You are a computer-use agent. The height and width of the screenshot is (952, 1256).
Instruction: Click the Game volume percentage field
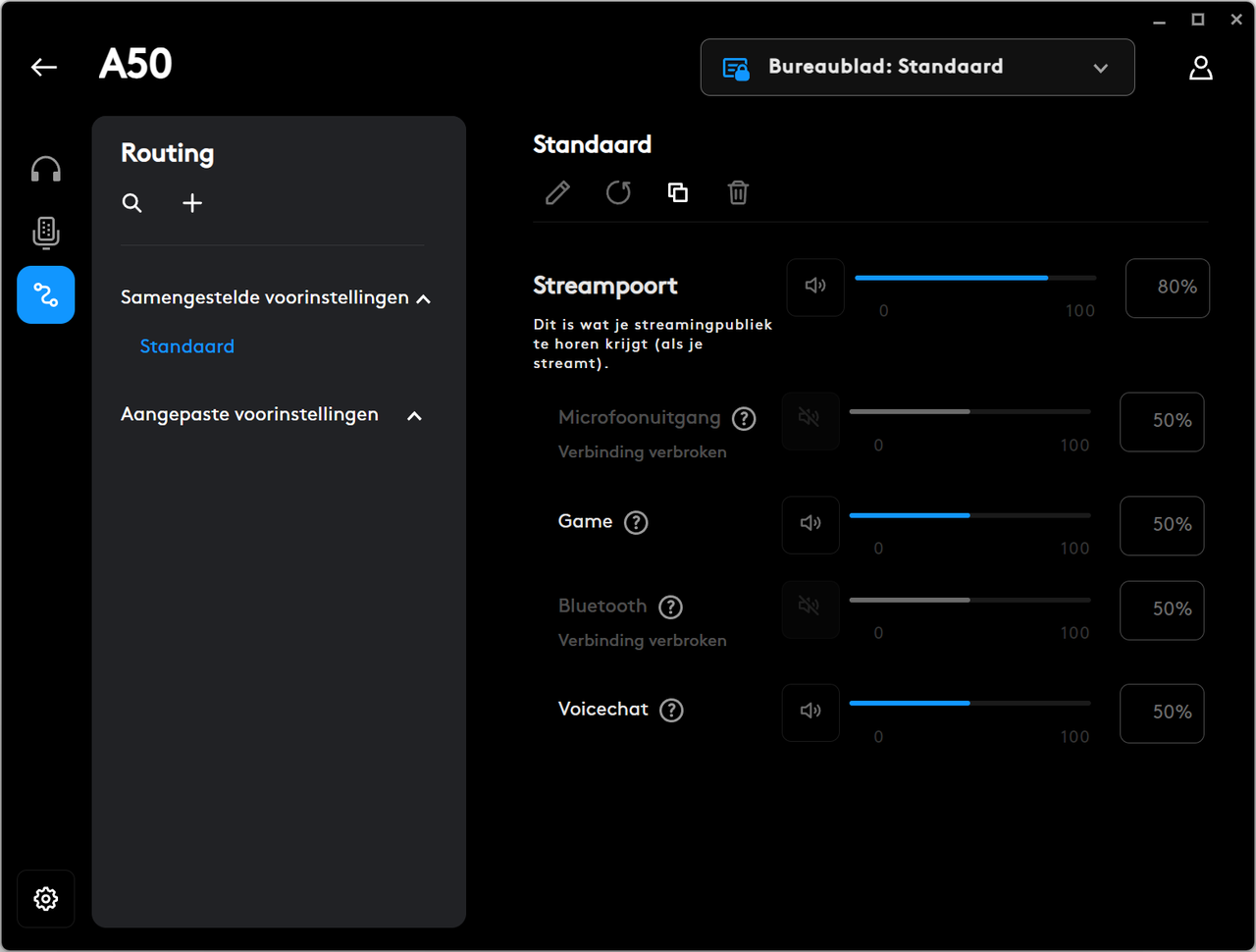(1162, 525)
